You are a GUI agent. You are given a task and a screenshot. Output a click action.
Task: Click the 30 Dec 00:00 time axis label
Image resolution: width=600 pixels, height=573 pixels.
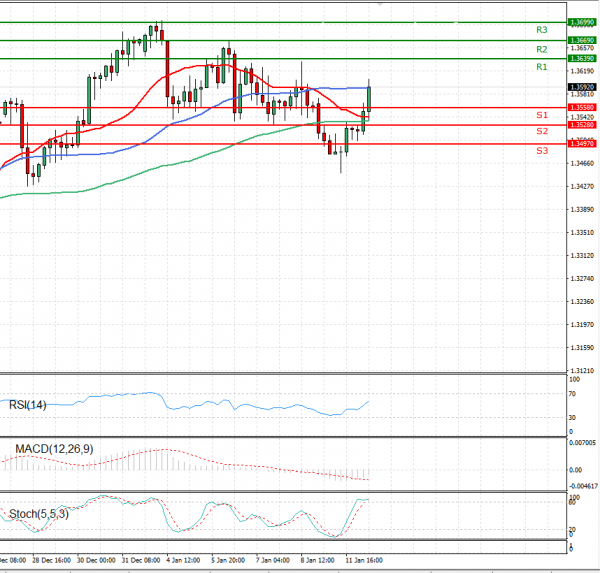click(97, 561)
